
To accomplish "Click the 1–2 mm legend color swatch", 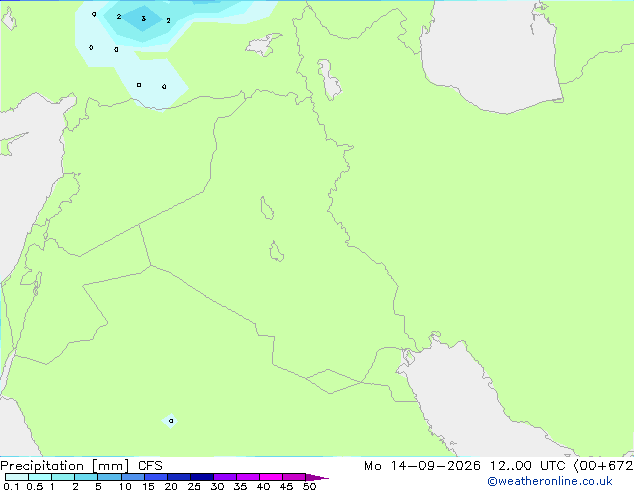I will pyautogui.click(x=63, y=477).
